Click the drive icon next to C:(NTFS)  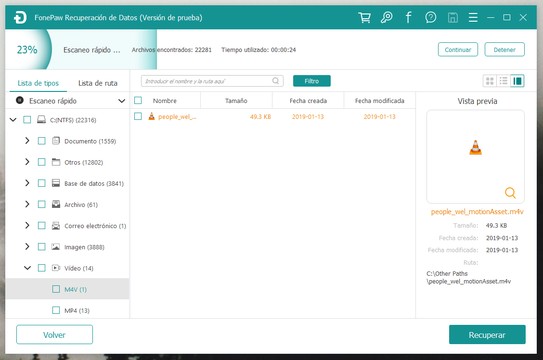coord(41,120)
